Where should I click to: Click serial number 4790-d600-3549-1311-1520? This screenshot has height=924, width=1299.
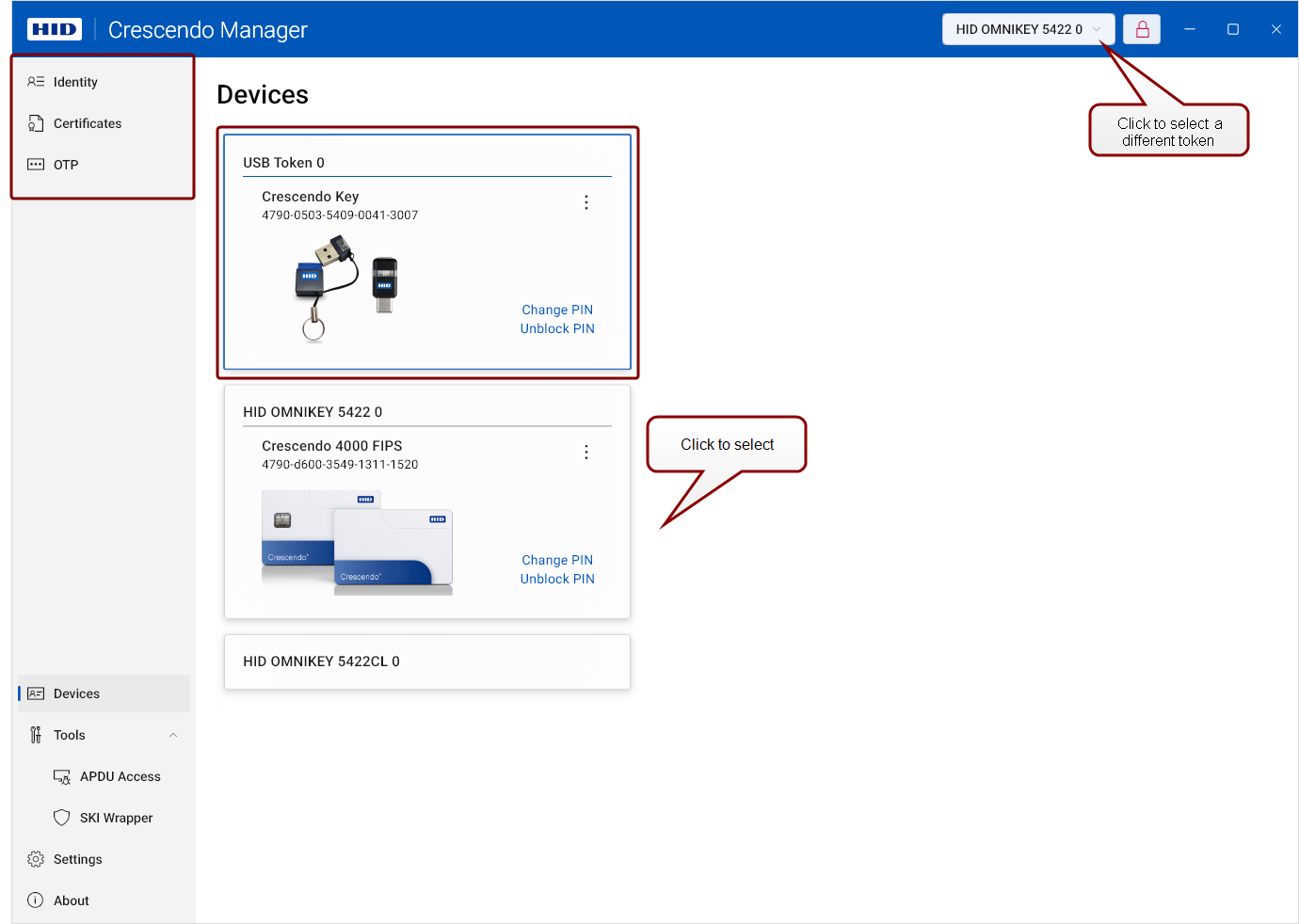(340, 465)
